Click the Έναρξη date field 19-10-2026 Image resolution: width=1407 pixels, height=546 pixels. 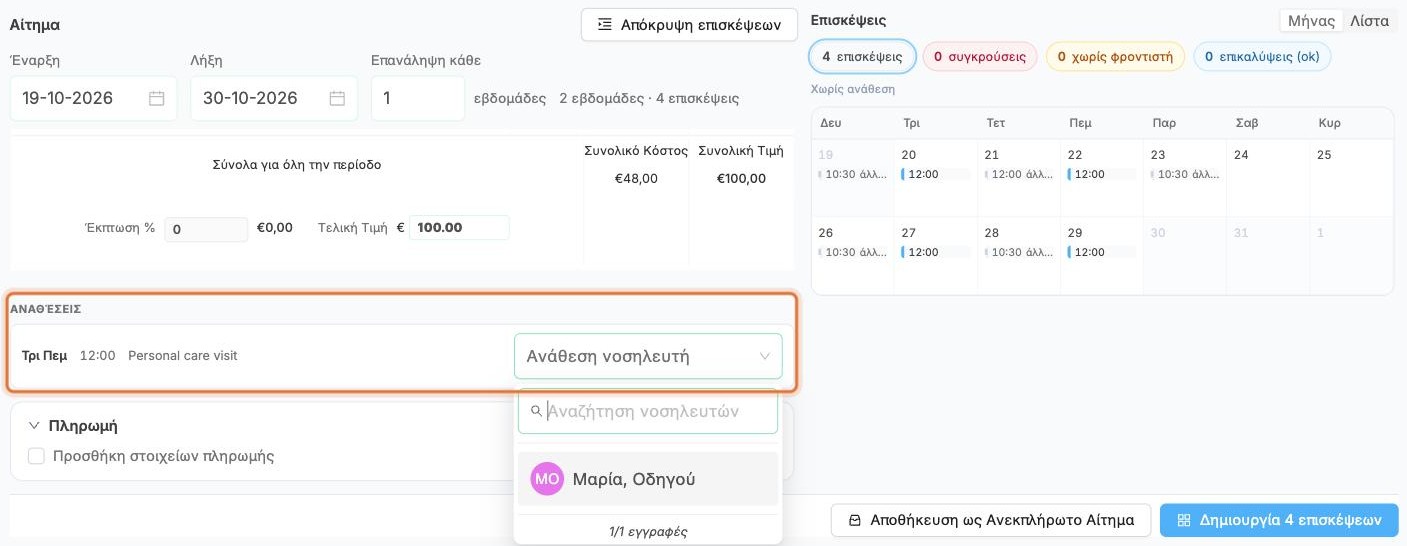(93, 98)
